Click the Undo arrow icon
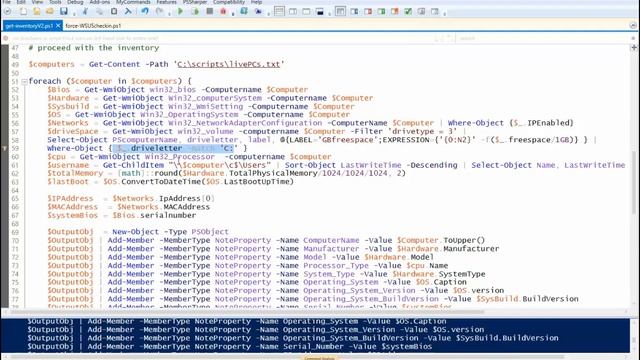 [145, 11]
